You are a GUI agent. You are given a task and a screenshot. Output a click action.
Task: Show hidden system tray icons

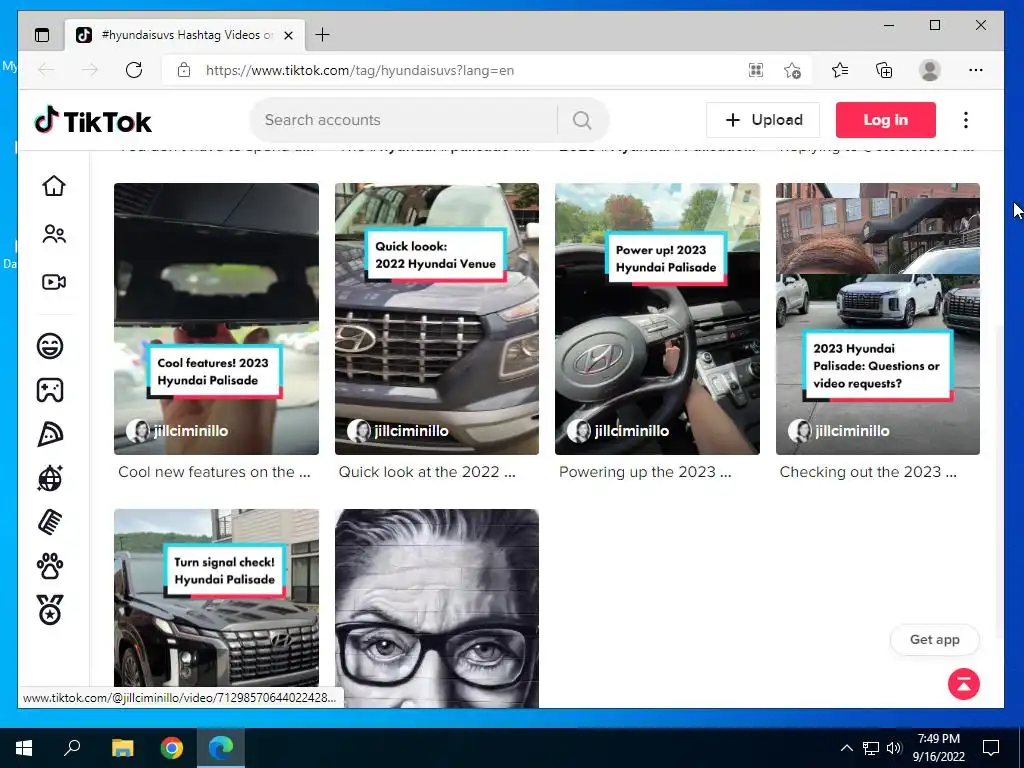(x=846, y=748)
